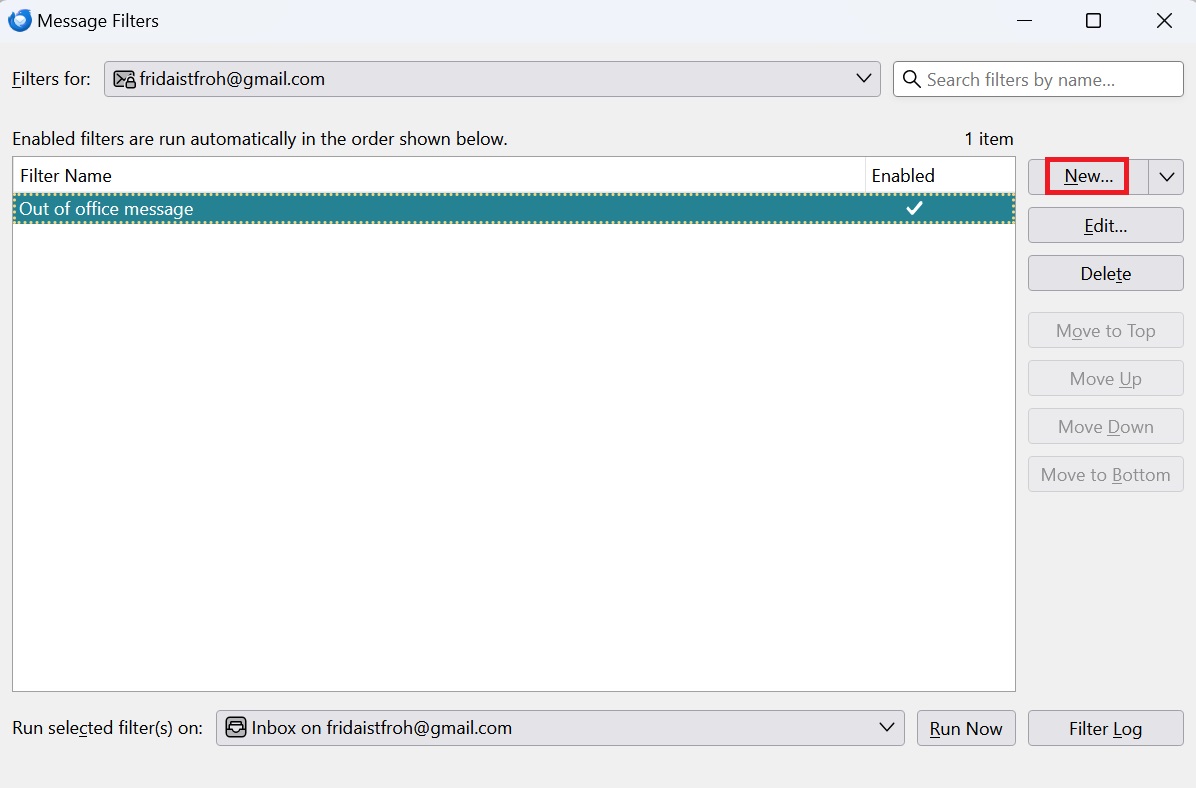Disable the Out of office message filter checkmark
The image size is (1196, 788).
(914, 207)
